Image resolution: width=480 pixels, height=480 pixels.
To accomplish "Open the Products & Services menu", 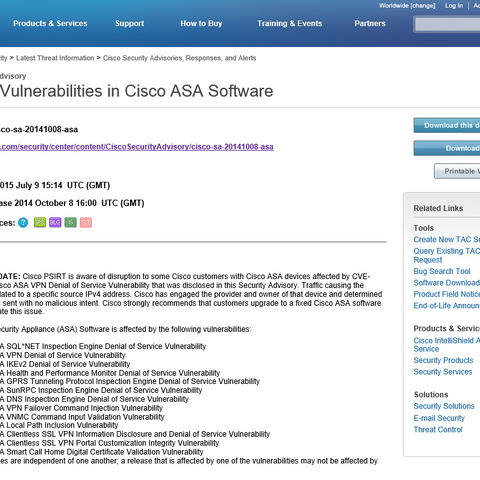I will coord(50,23).
